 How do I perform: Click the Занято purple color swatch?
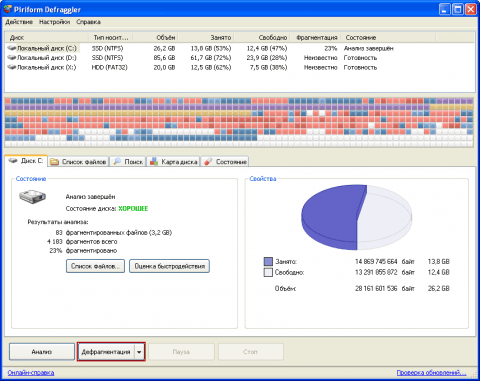click(268, 262)
